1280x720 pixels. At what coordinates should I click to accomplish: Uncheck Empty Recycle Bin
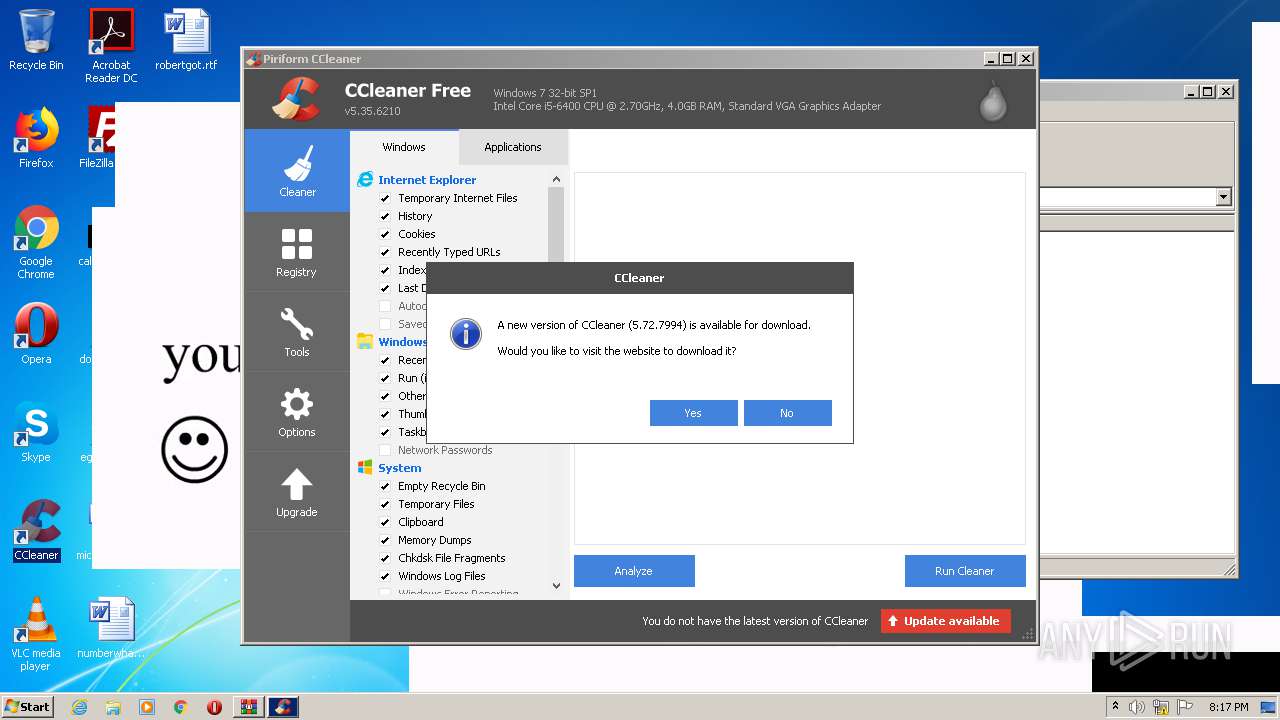click(385, 486)
